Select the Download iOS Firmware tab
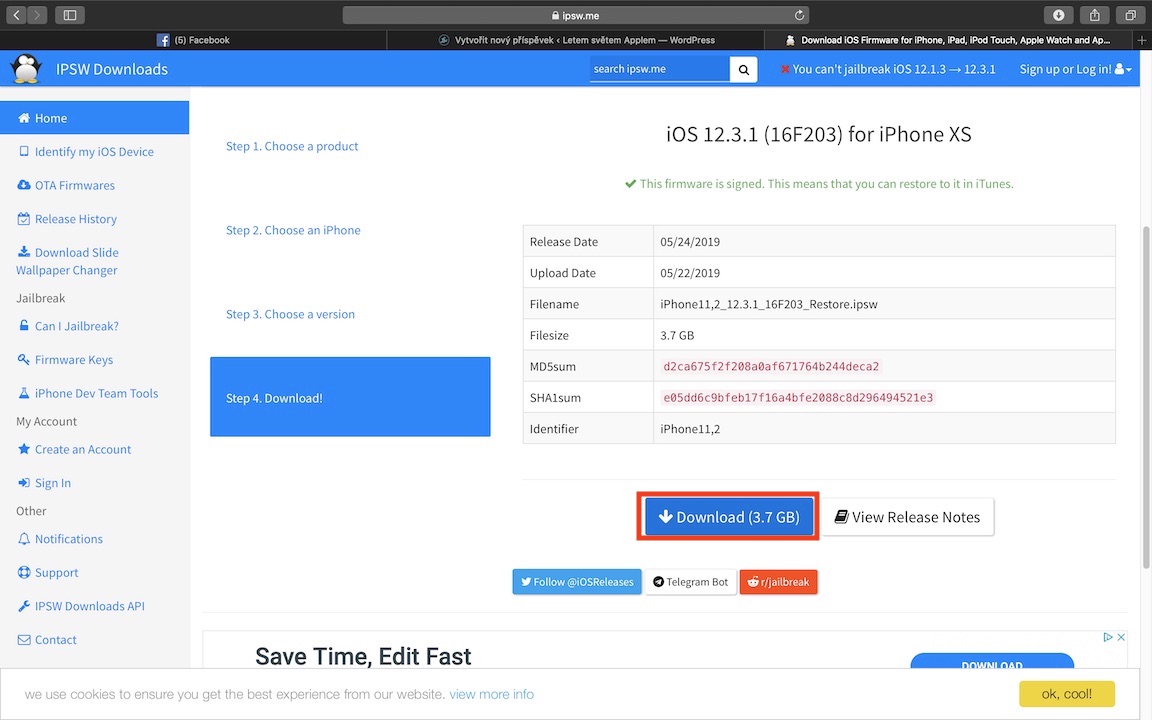1152x720 pixels. pos(948,40)
